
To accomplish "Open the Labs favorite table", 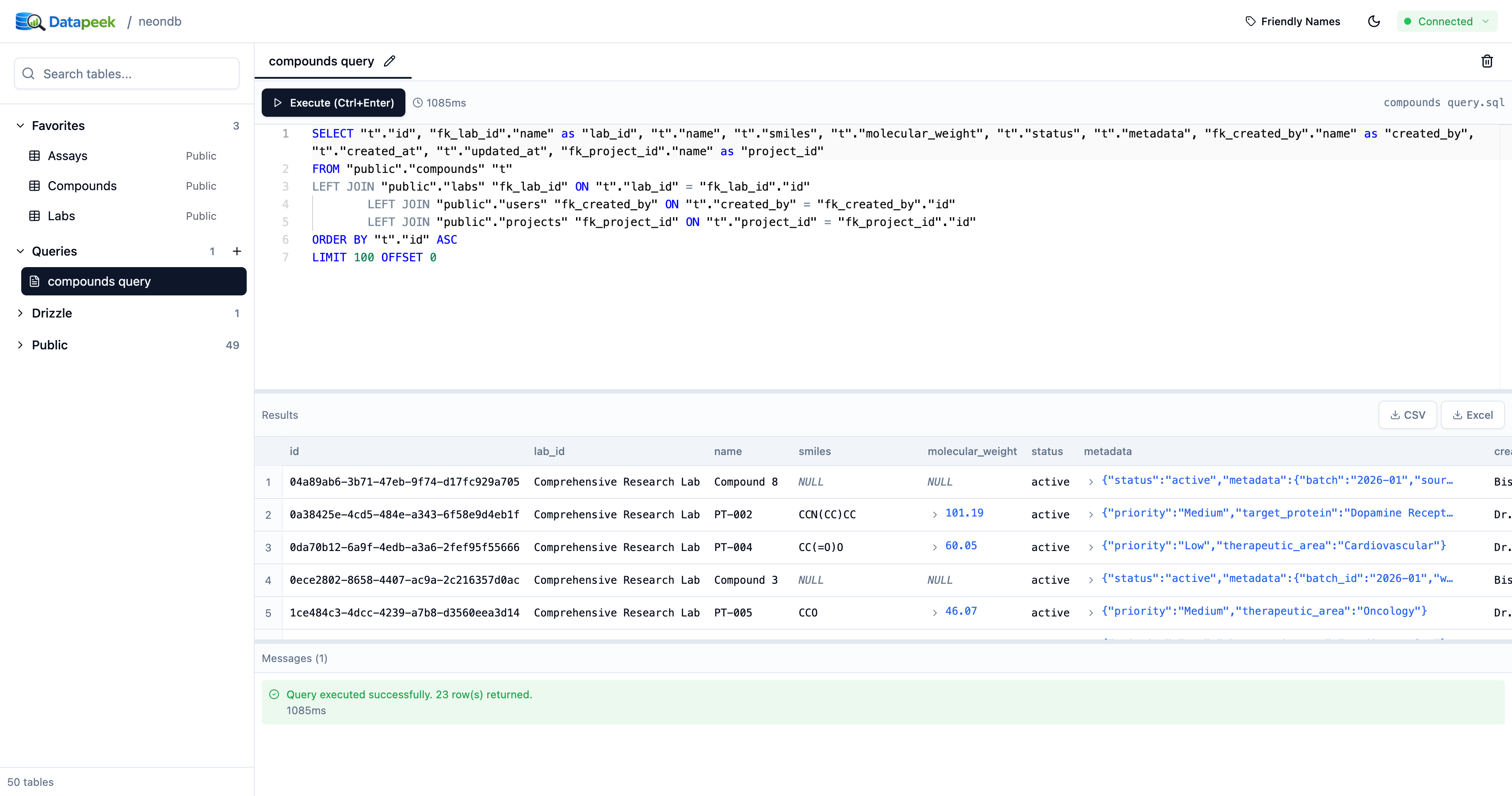I will coord(61,216).
